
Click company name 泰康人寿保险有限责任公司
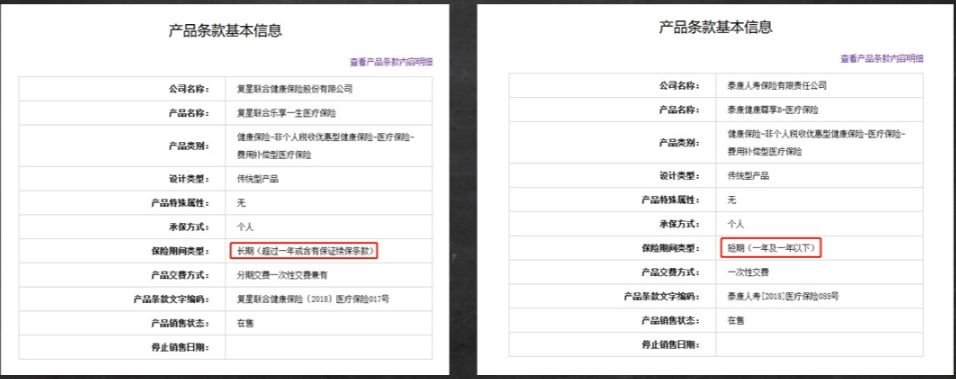(777, 86)
